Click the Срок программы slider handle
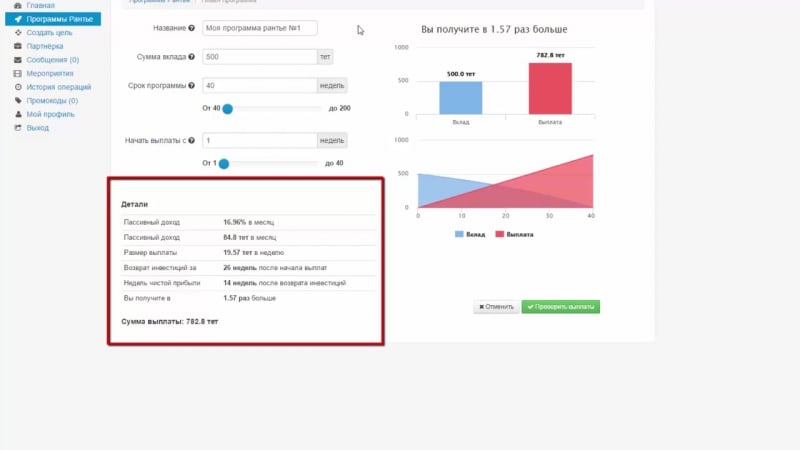 click(228, 108)
